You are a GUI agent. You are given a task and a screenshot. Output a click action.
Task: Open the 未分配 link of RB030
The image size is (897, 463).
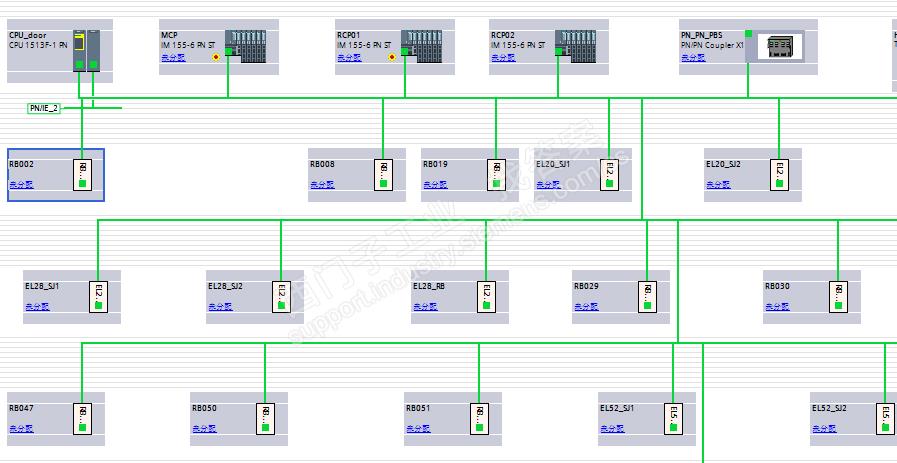tap(777, 307)
